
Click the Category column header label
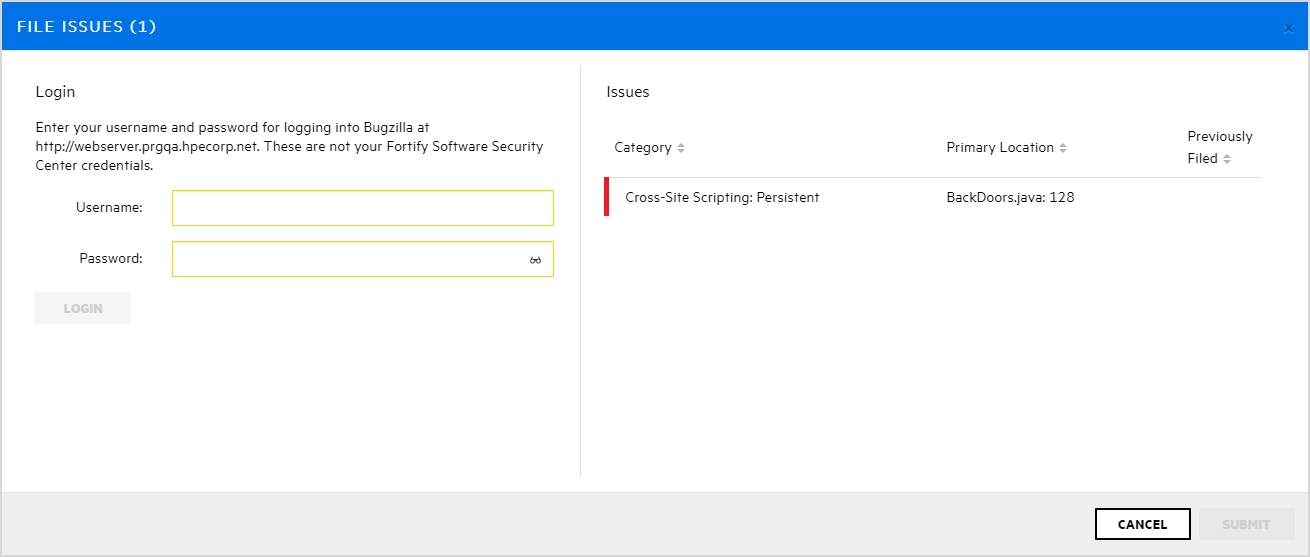point(643,148)
